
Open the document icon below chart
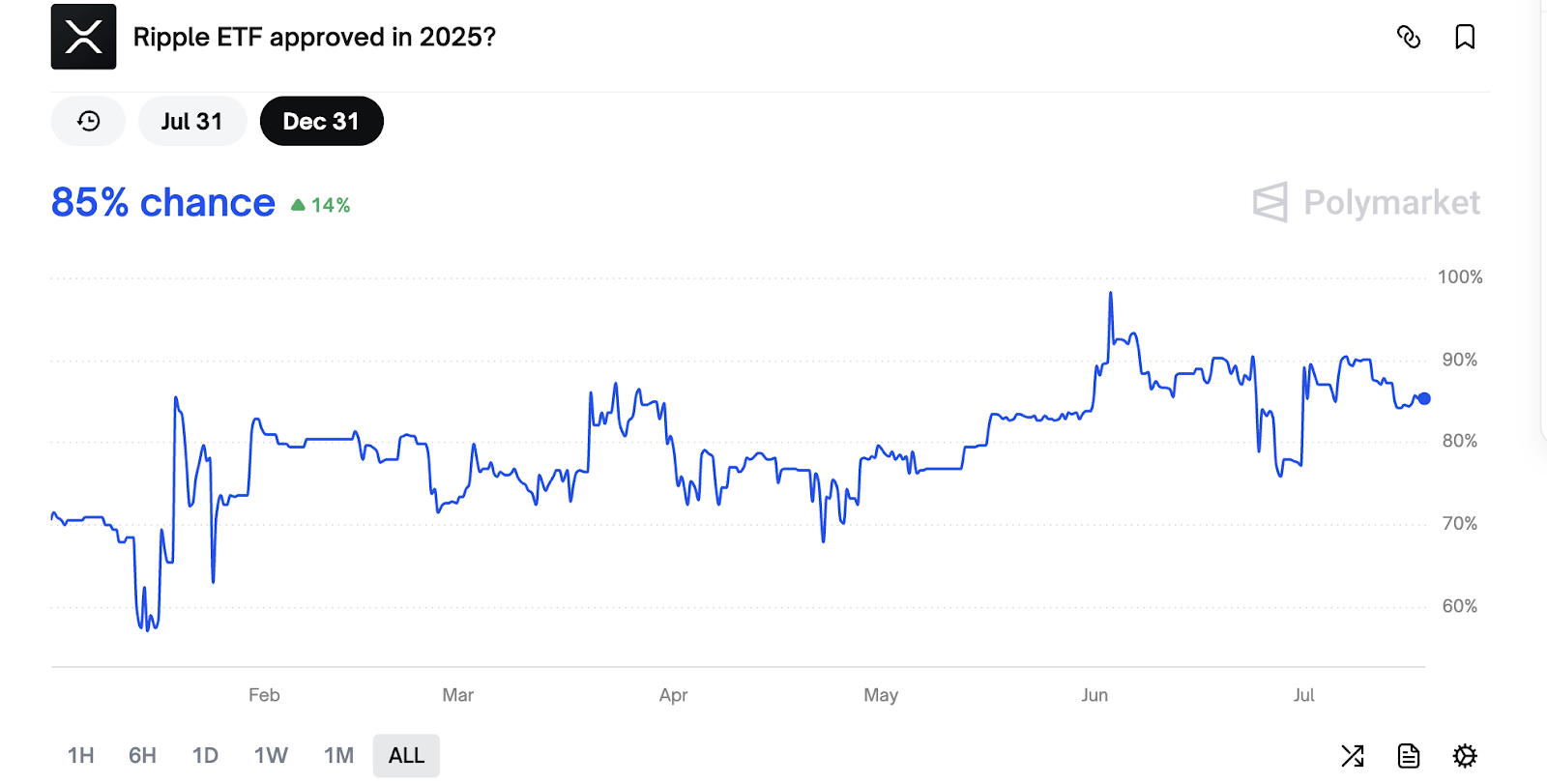pos(1409,755)
